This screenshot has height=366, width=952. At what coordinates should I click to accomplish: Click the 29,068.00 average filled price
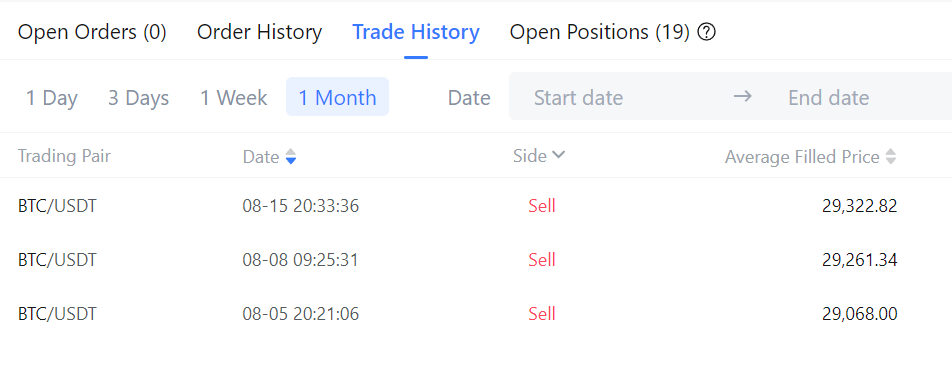coord(860,314)
